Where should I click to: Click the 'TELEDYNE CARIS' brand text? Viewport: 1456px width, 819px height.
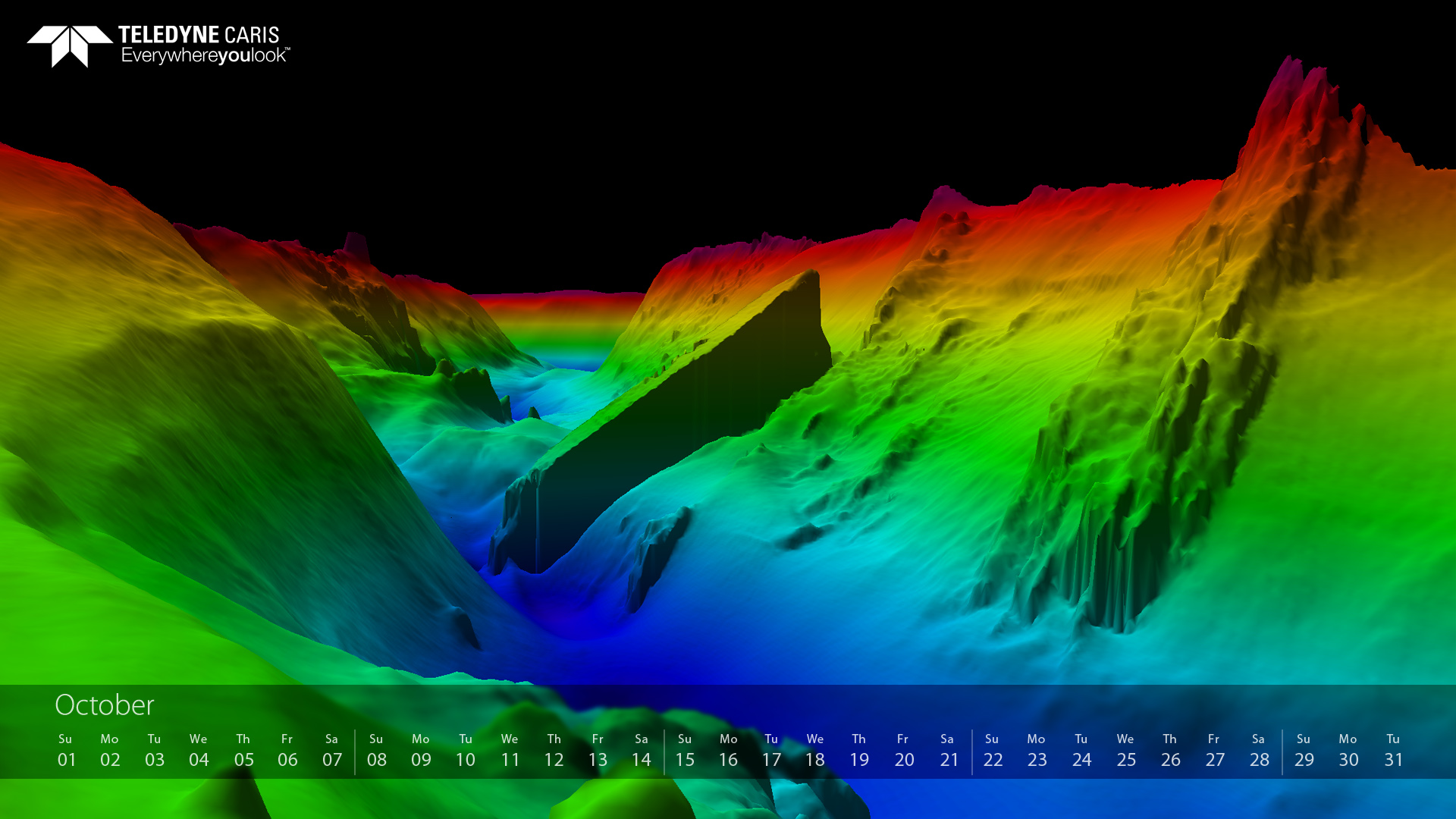tap(199, 35)
